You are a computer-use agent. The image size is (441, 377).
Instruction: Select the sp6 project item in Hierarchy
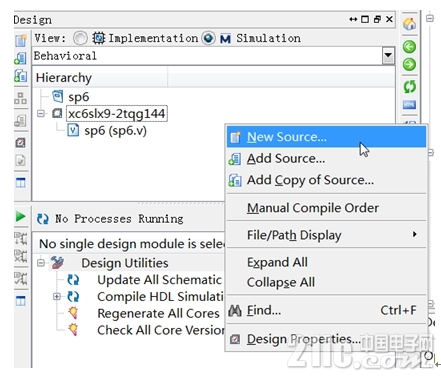click(79, 97)
